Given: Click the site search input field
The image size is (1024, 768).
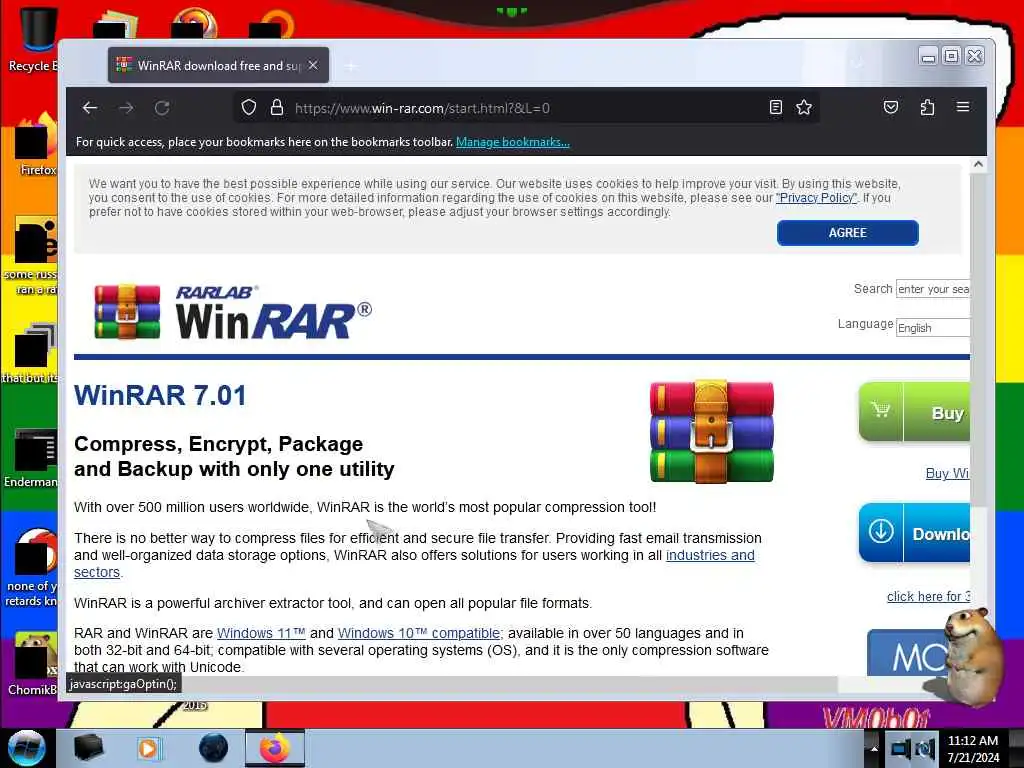Looking at the screenshot, I should [933, 289].
